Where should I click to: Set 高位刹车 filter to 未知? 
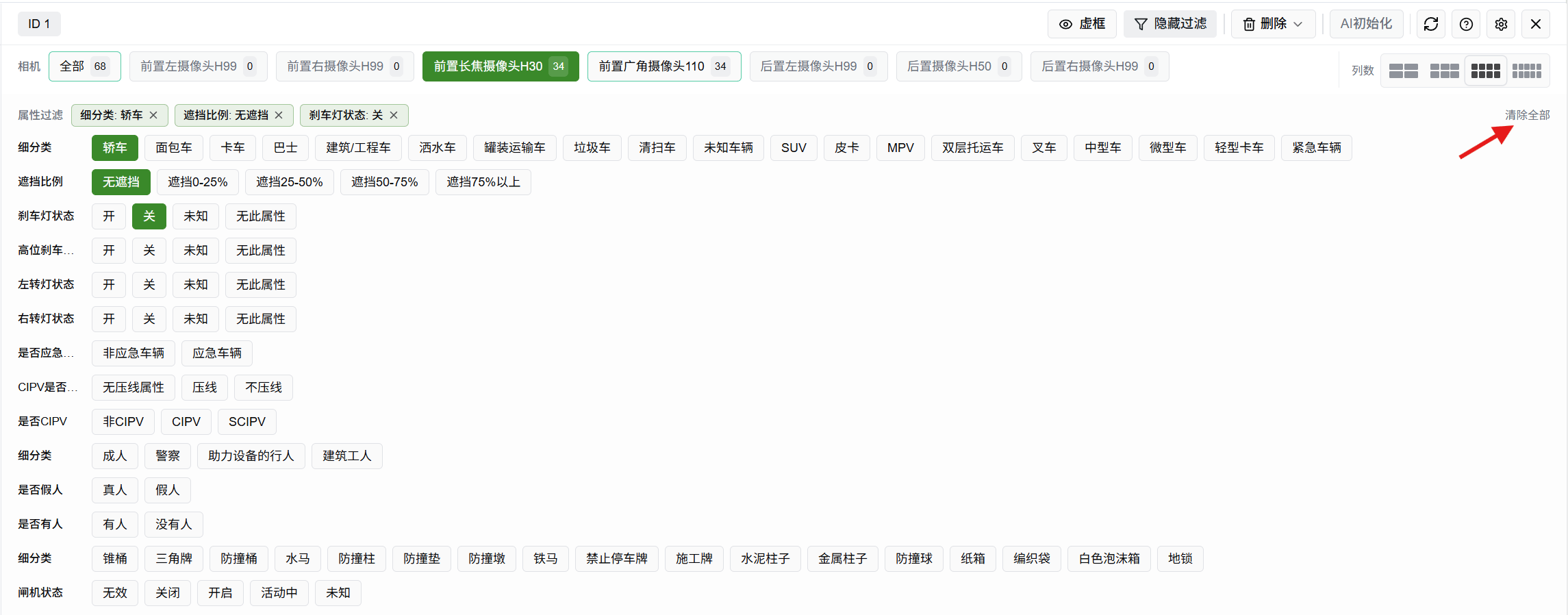(x=196, y=251)
